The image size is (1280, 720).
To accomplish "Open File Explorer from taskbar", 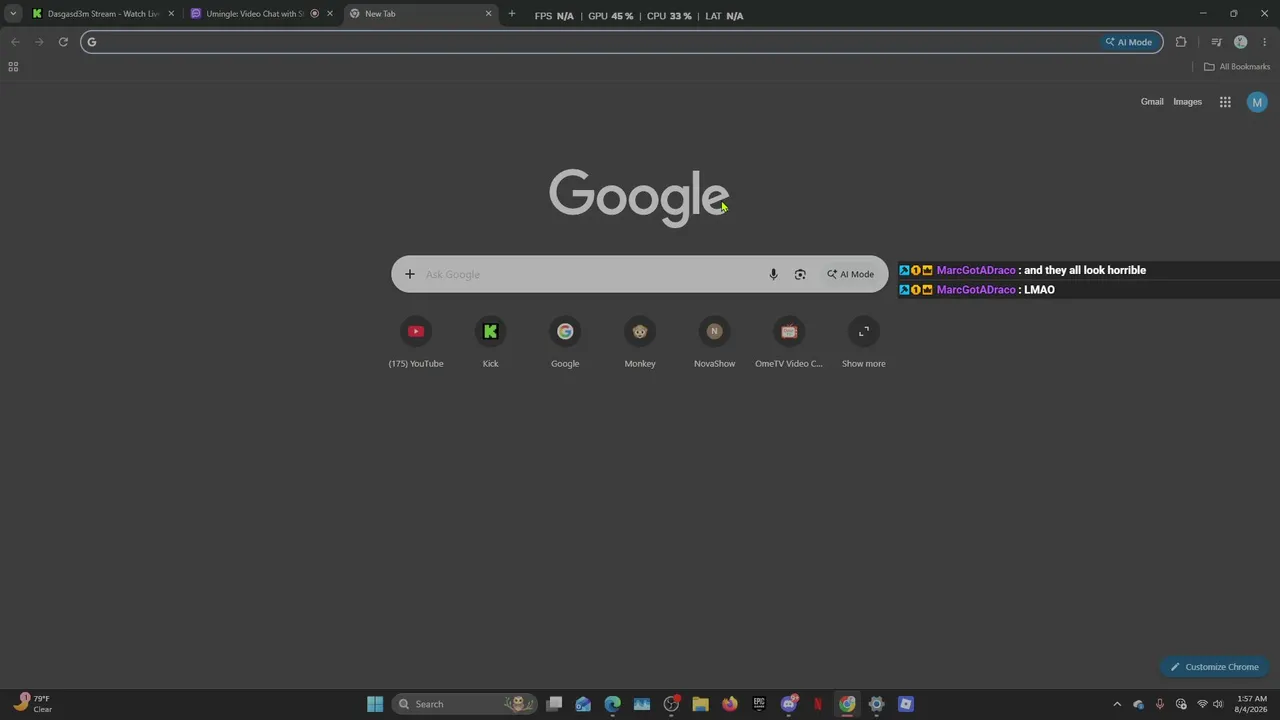I will click(700, 704).
